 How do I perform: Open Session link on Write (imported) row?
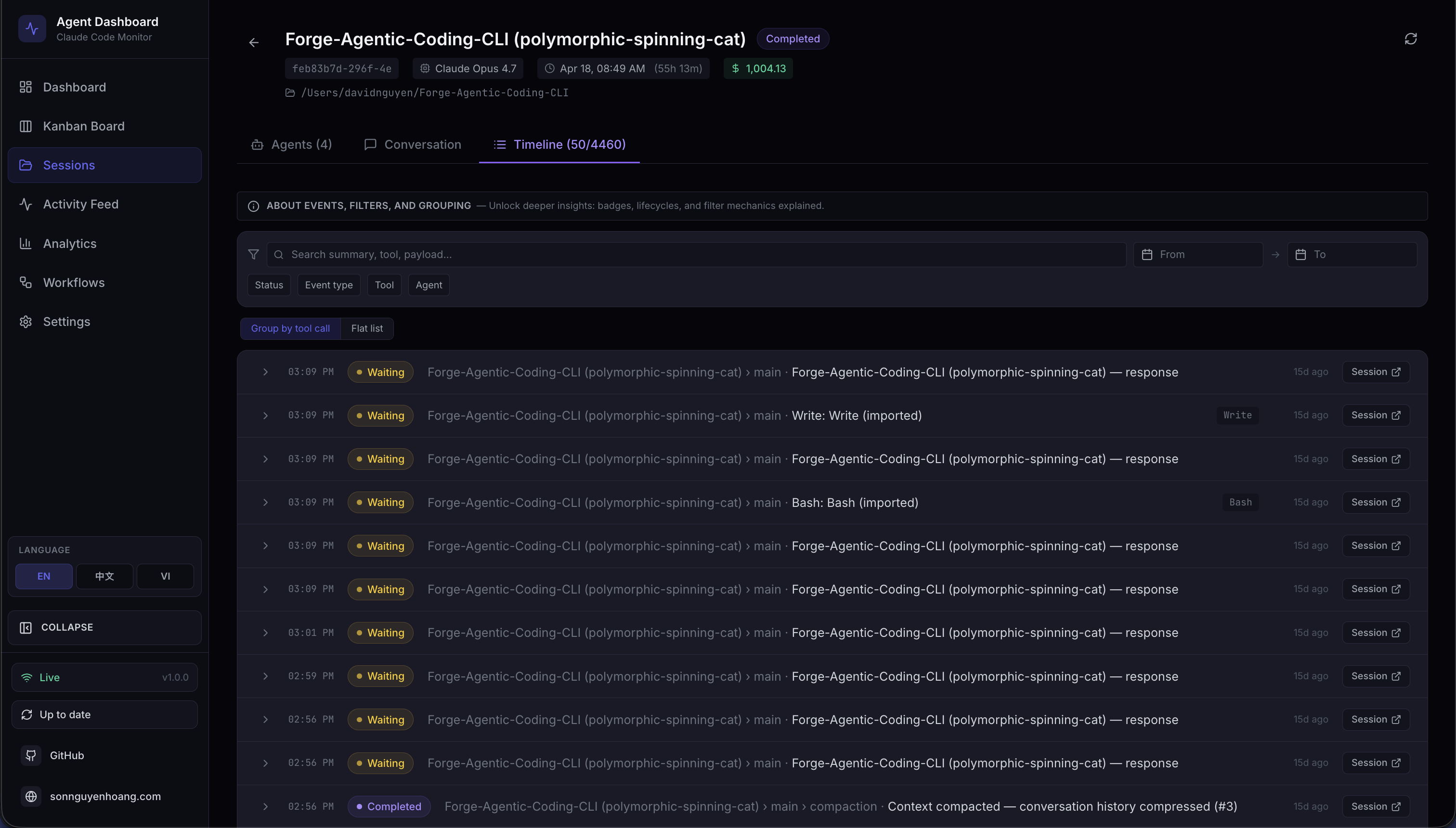tap(1376, 415)
